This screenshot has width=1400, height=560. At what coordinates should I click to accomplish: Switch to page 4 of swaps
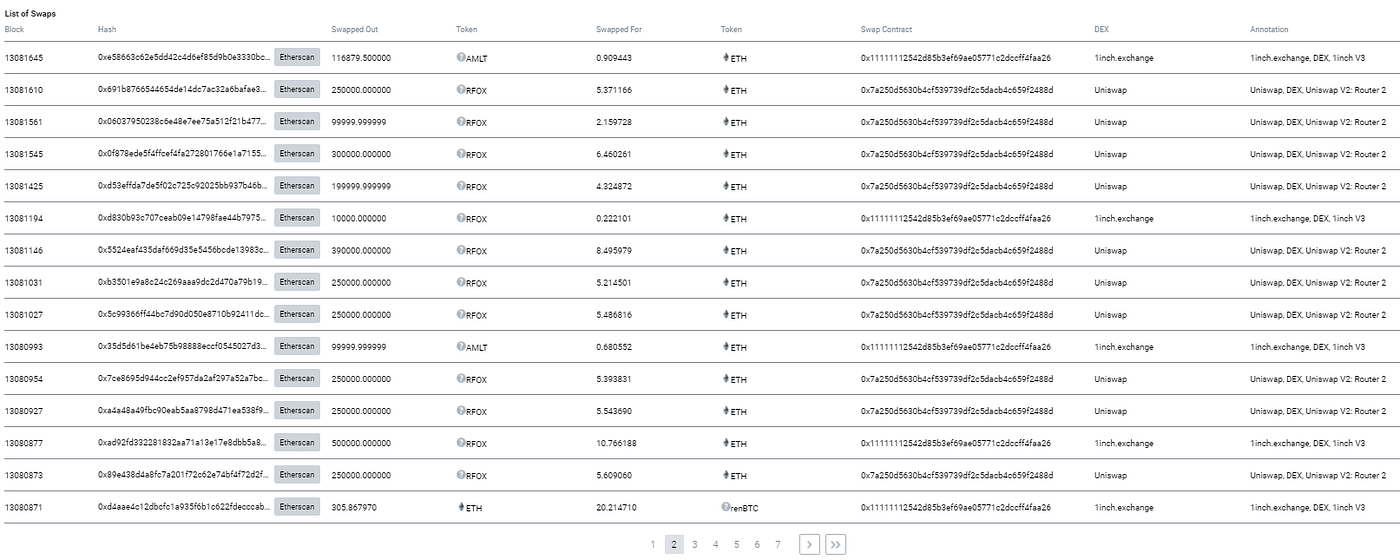pyautogui.click(x=716, y=544)
